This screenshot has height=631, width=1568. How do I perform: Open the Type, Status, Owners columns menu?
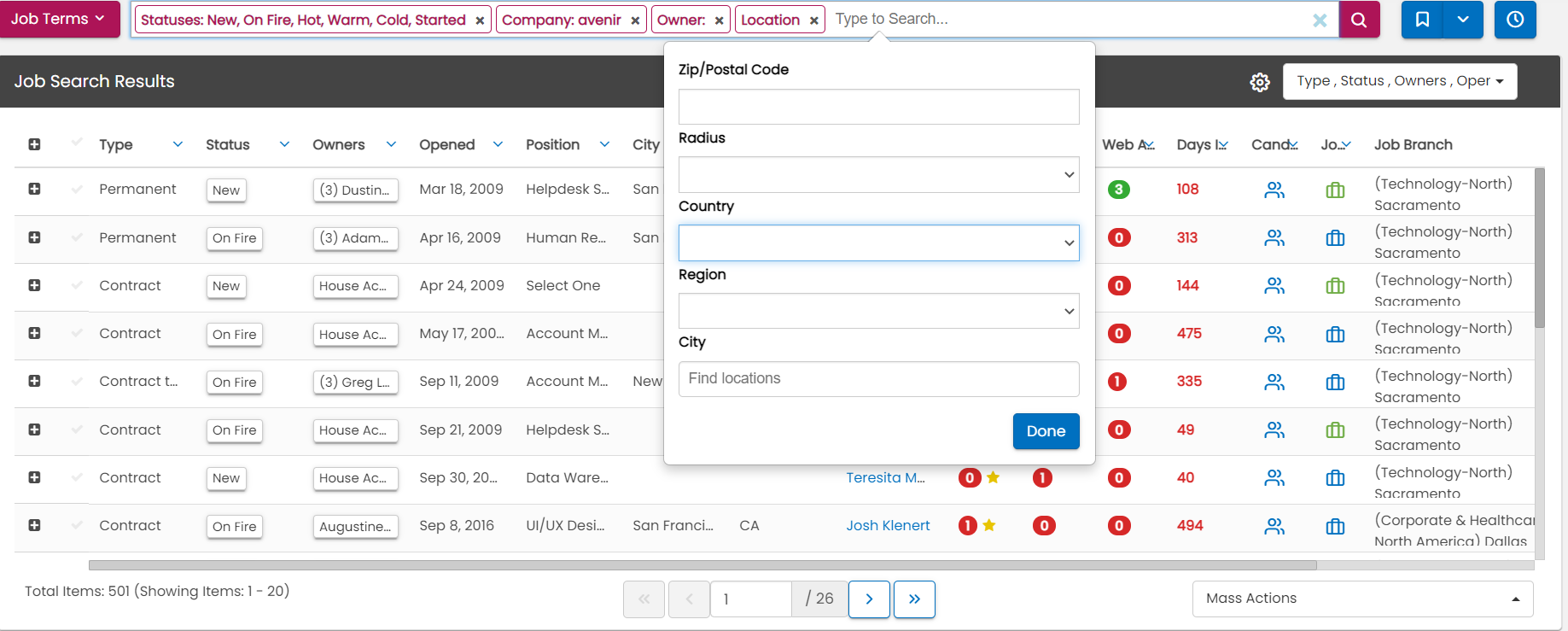pos(1399,81)
